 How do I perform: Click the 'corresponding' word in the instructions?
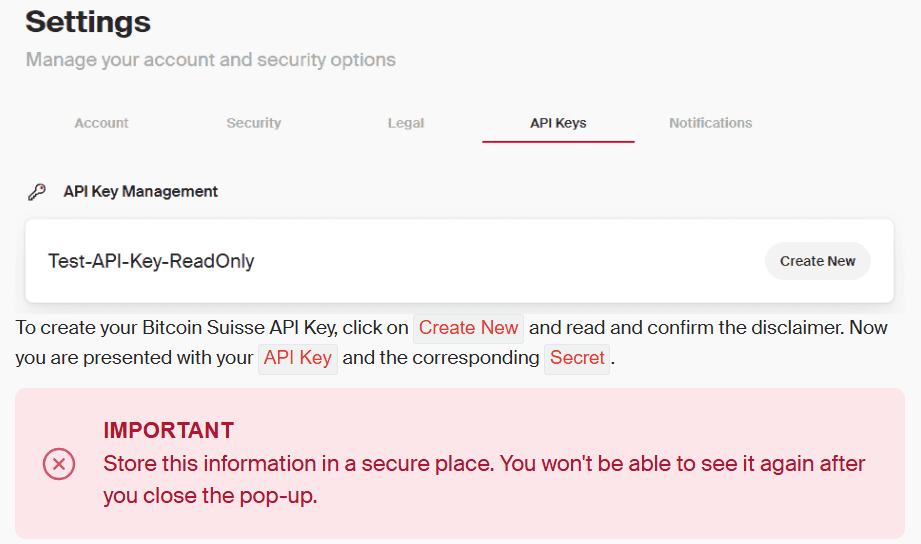(489, 358)
